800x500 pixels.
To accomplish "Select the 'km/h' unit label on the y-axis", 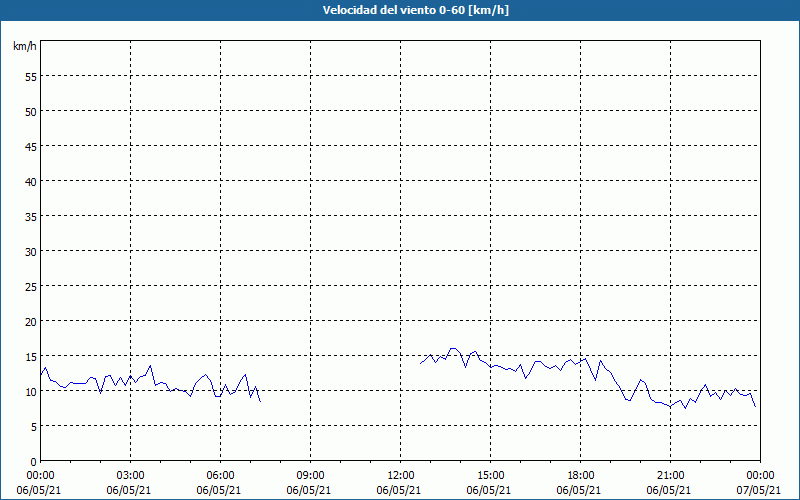I will pyautogui.click(x=24, y=46).
